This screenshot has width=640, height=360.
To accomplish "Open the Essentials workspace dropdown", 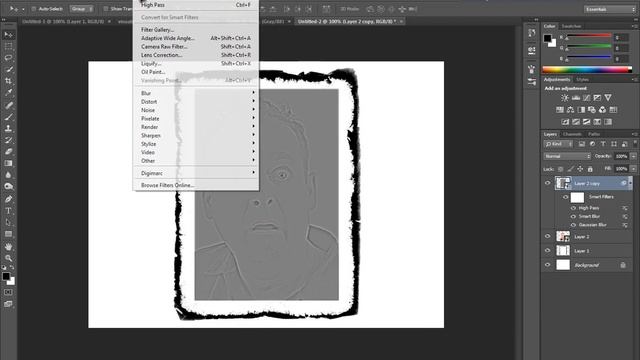I will click(x=609, y=9).
